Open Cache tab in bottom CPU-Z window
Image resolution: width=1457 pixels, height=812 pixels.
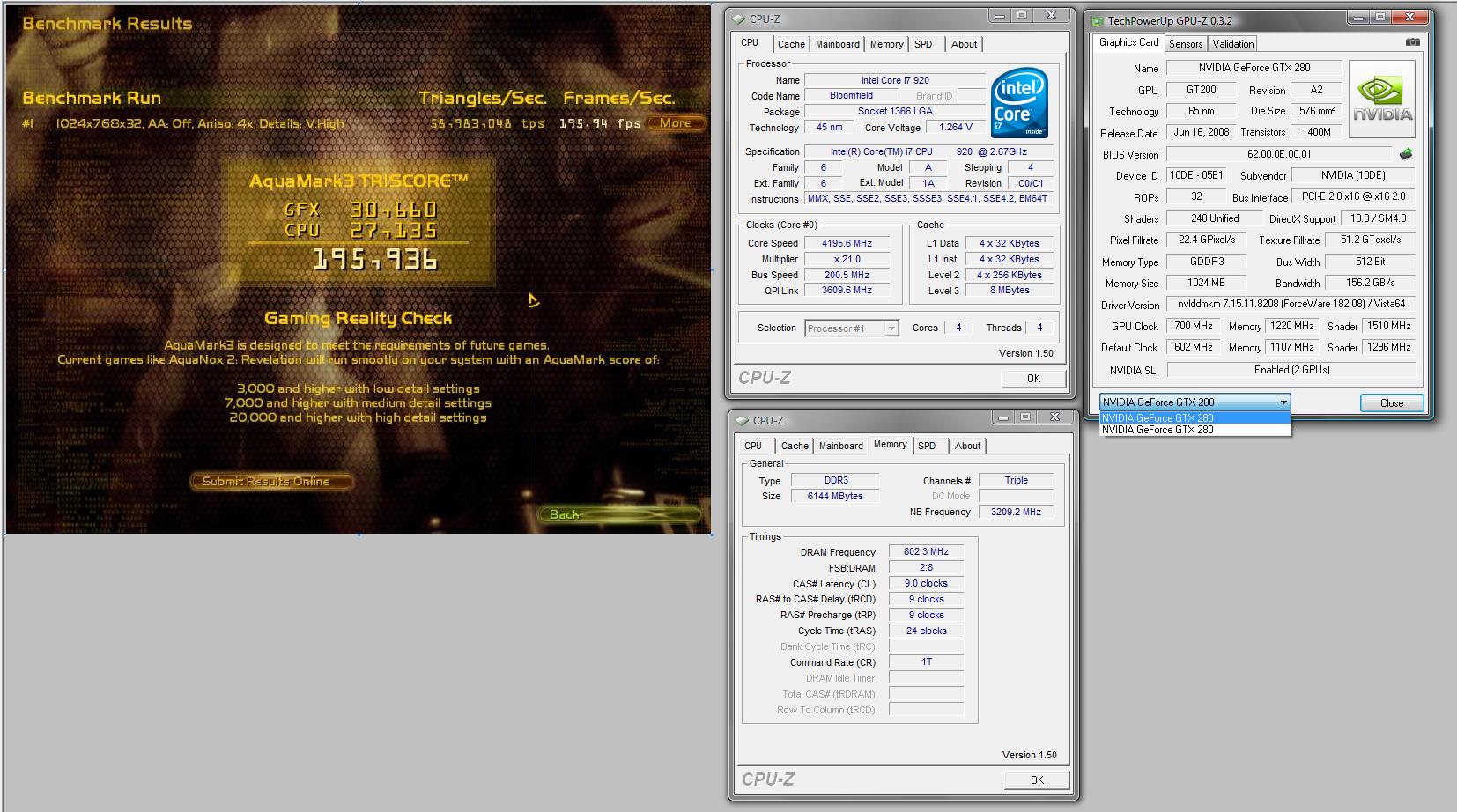(x=795, y=446)
